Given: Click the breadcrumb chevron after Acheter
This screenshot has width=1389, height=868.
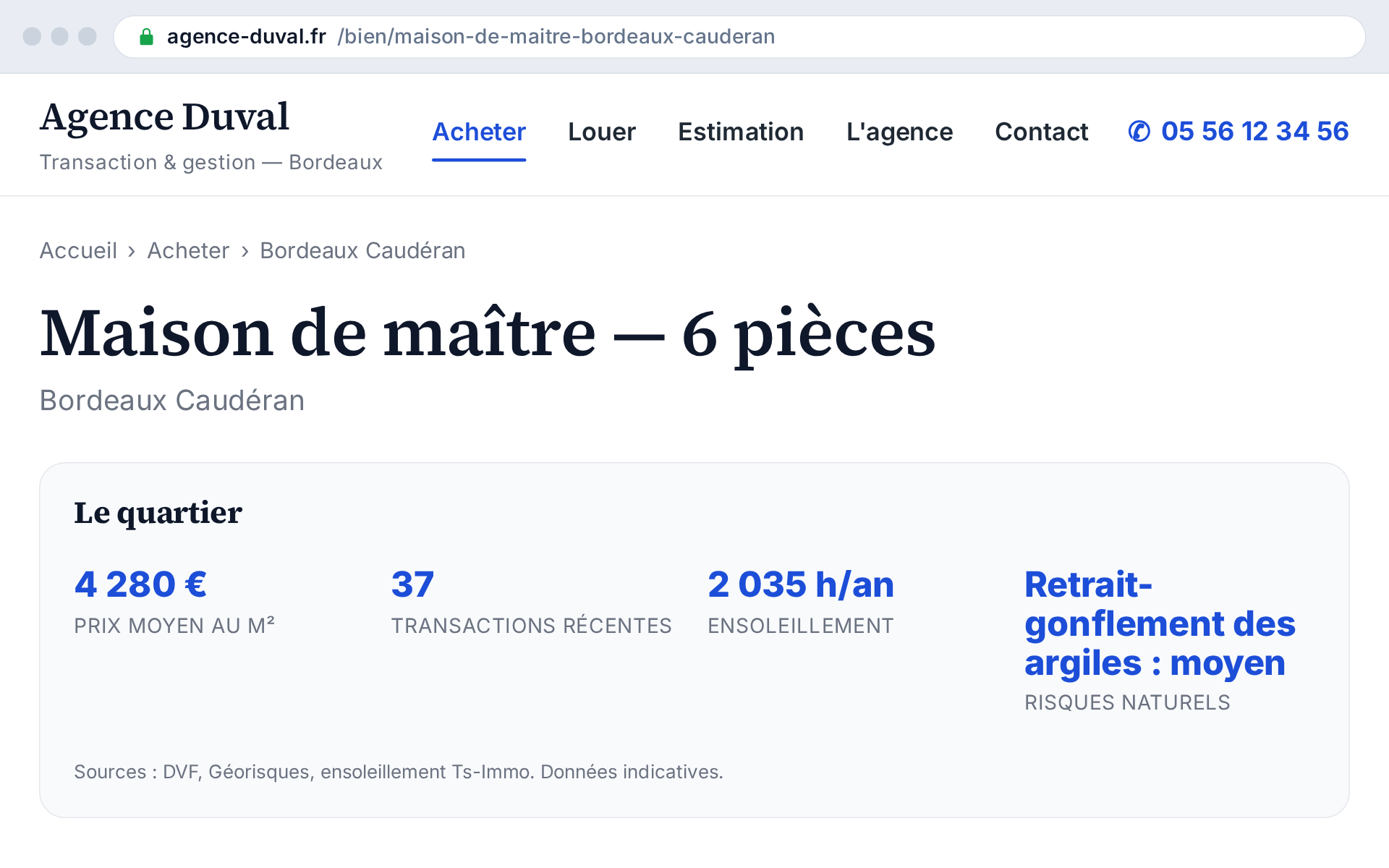Looking at the screenshot, I should coord(245,251).
